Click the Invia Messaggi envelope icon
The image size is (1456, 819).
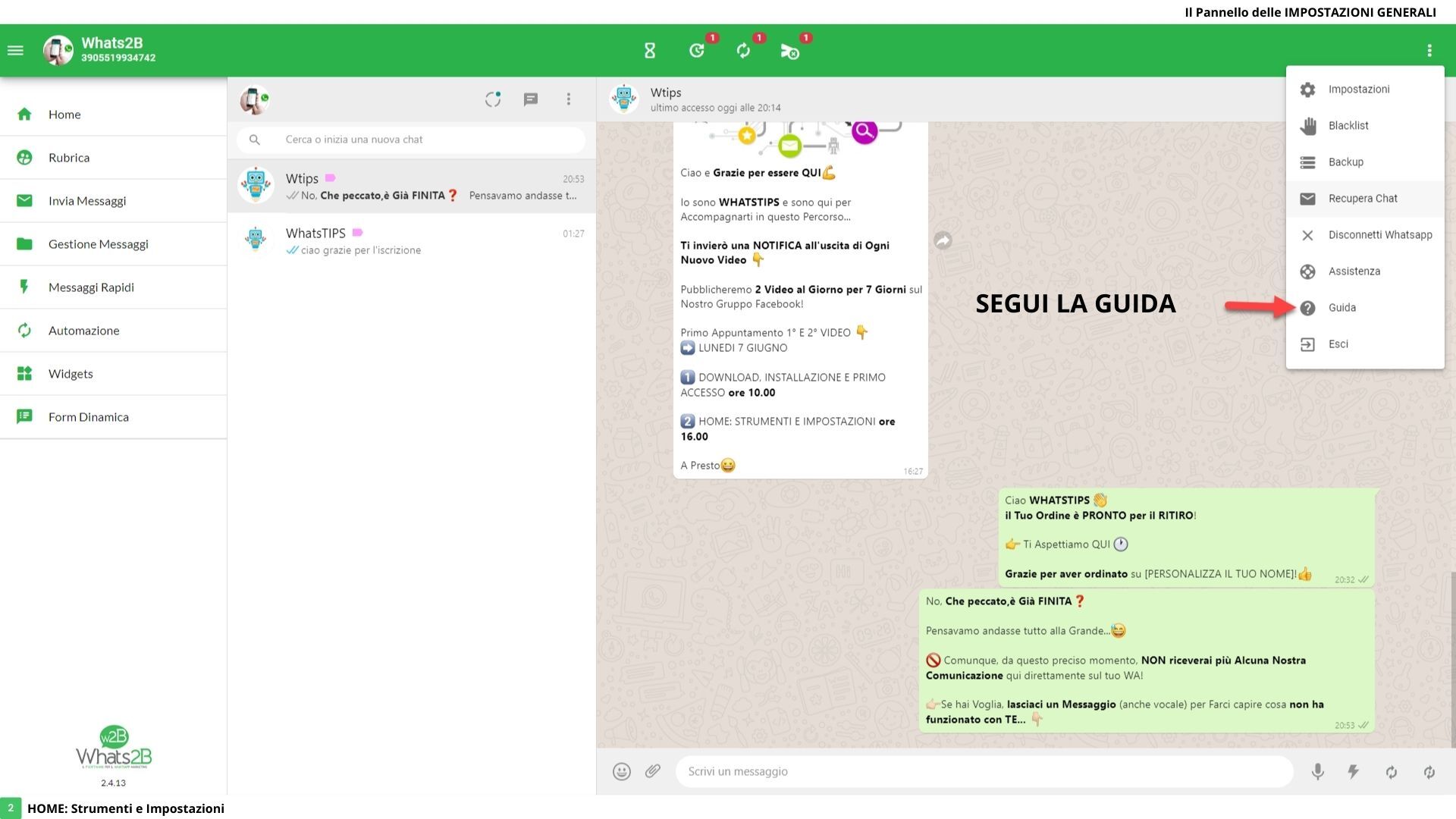click(x=24, y=201)
